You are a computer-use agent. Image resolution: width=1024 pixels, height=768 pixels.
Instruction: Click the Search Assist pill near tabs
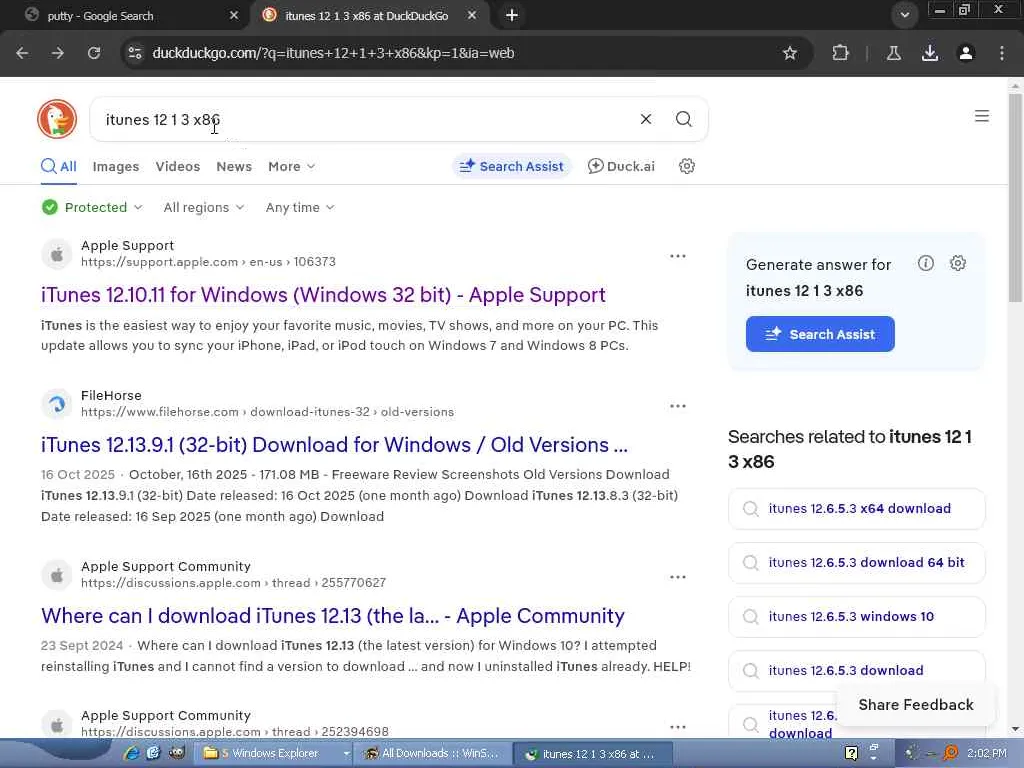(x=511, y=167)
